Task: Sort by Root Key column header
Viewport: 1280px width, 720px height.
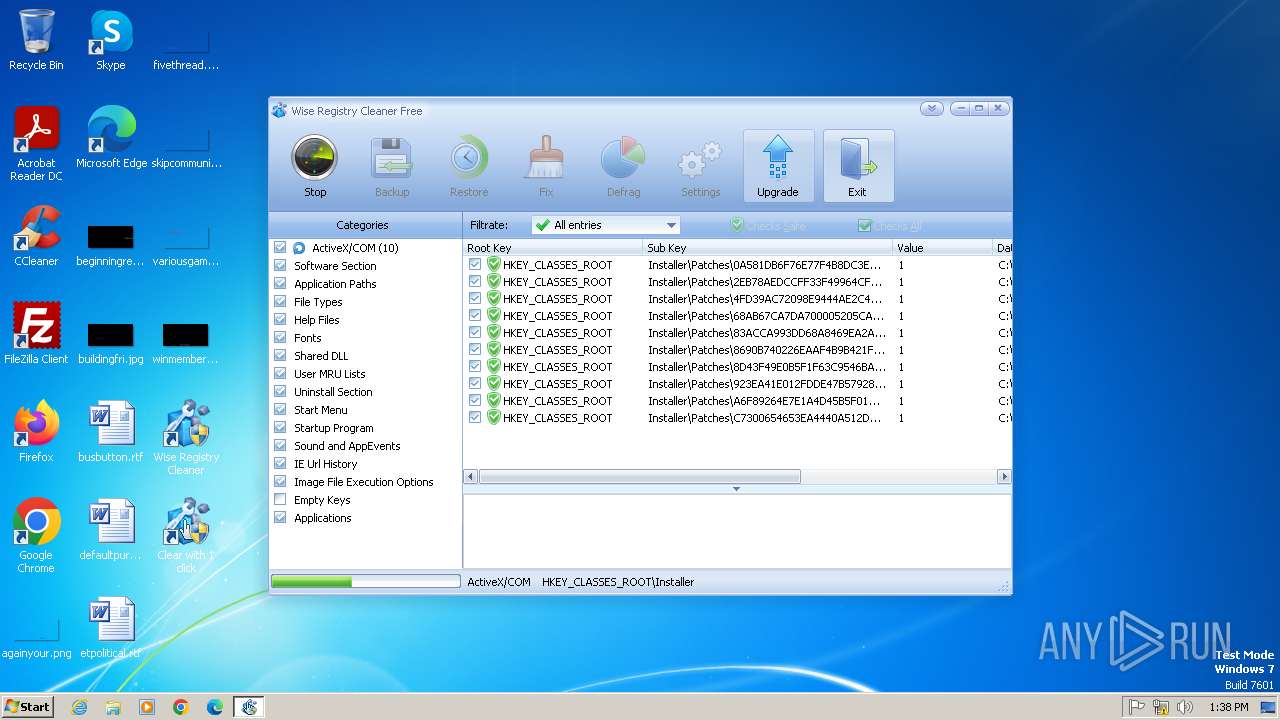Action: [553, 248]
